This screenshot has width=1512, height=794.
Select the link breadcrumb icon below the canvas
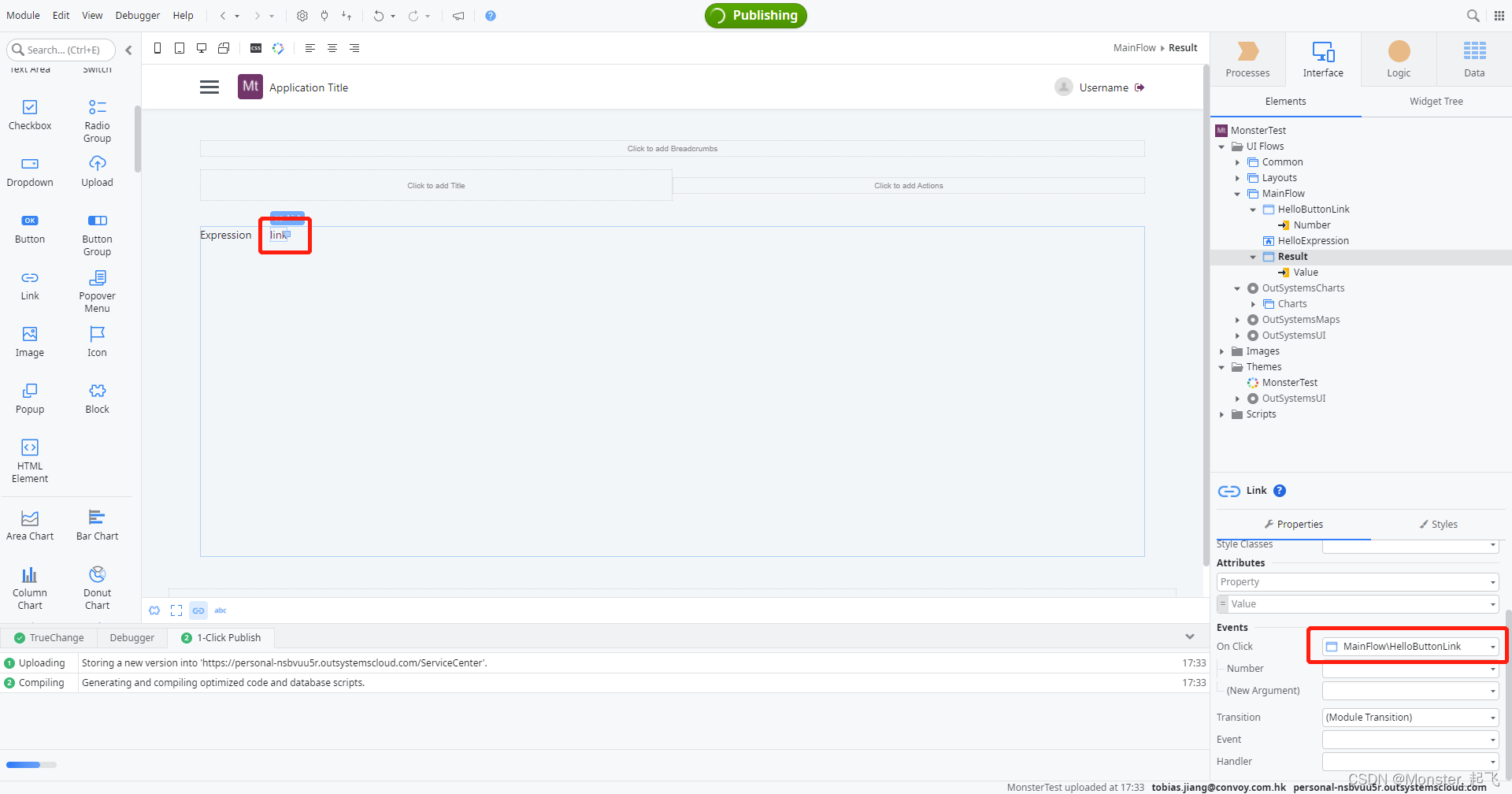(x=198, y=610)
